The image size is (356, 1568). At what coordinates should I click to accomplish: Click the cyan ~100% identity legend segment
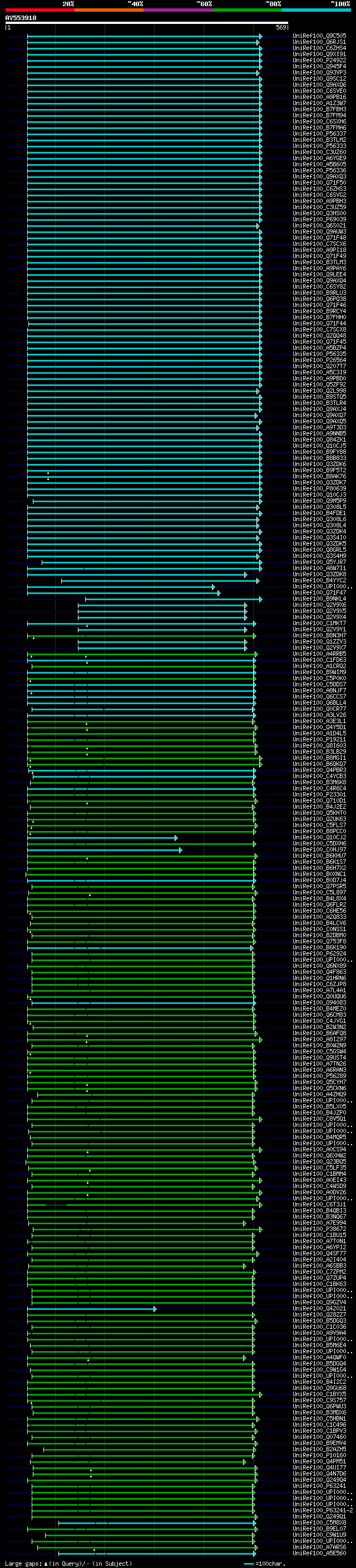316,10
